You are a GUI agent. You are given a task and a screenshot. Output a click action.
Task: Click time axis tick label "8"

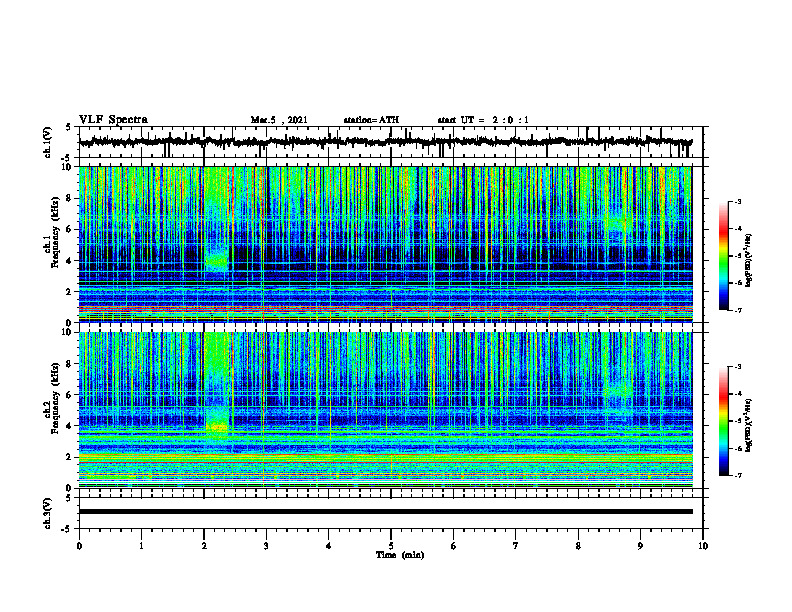[578, 546]
